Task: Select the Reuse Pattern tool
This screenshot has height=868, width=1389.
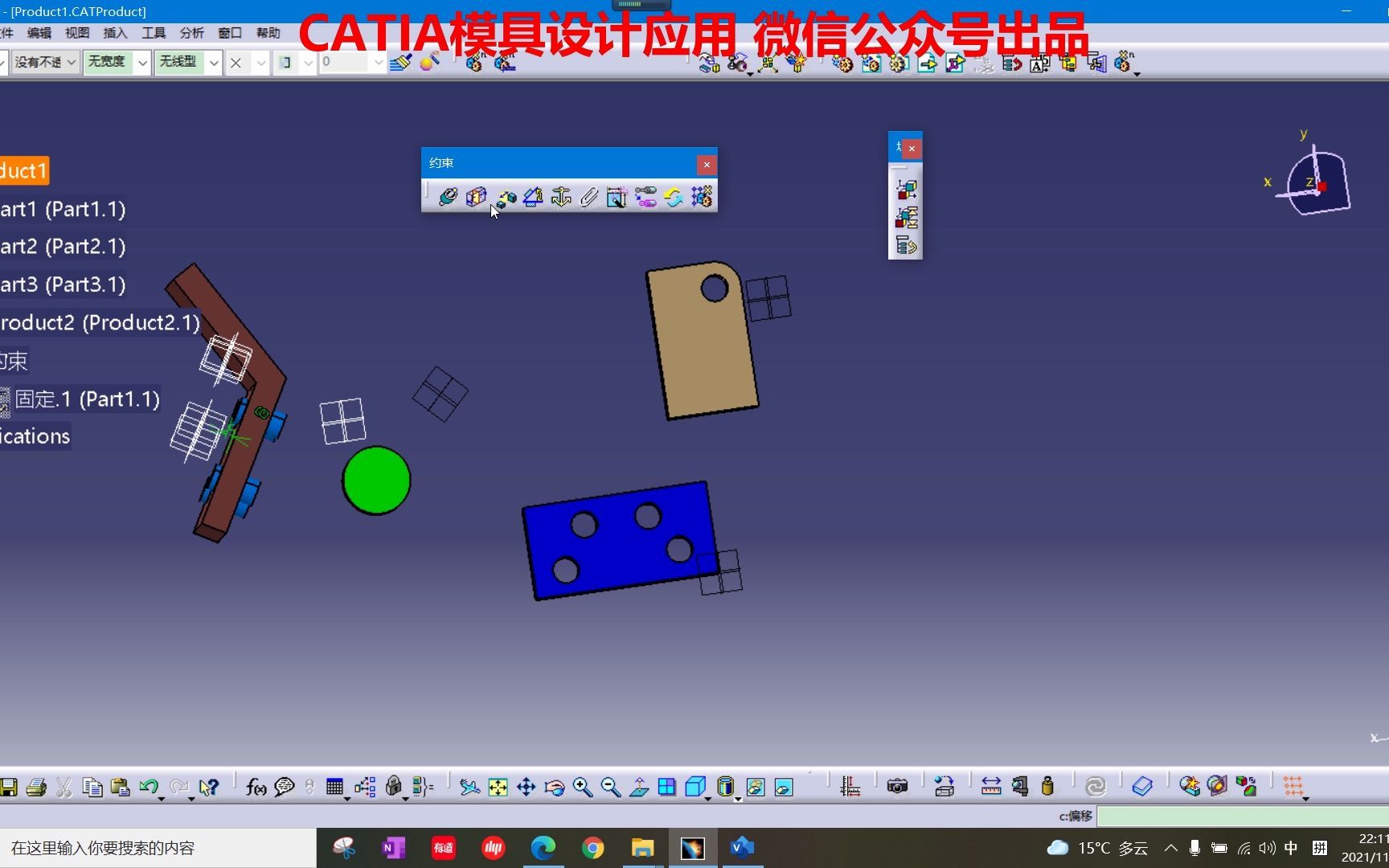Action: 702,197
